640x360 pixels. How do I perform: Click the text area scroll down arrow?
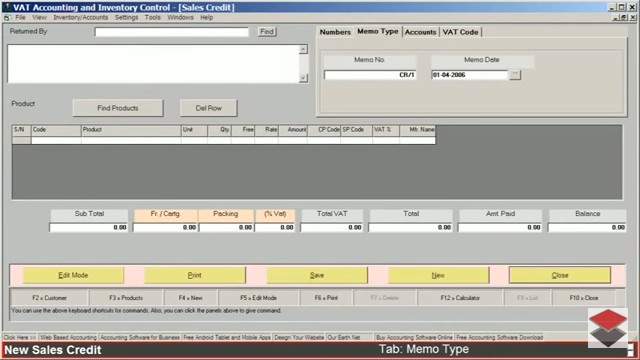click(x=303, y=78)
